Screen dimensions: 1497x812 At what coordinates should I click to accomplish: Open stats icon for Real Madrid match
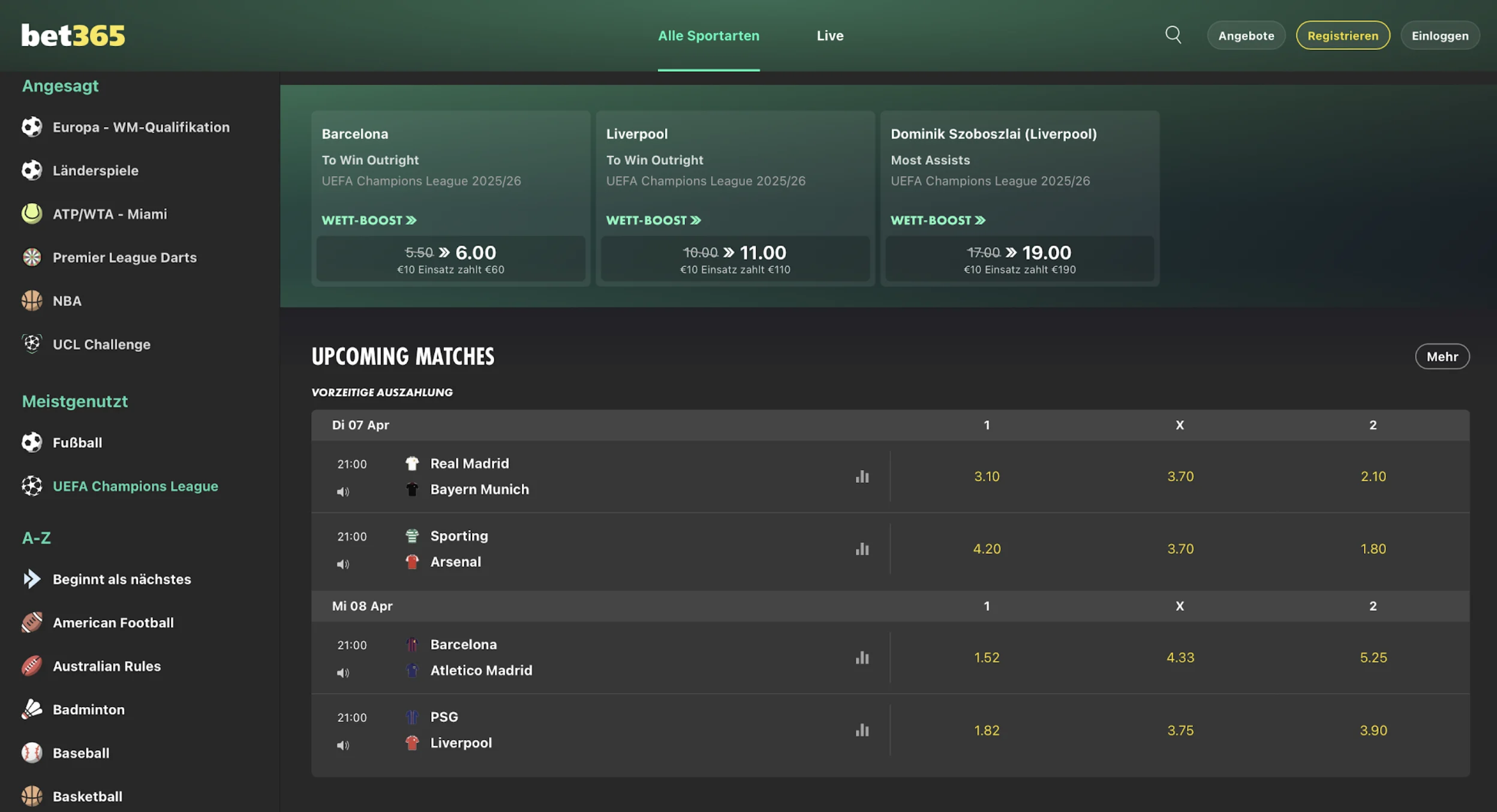[x=862, y=477]
